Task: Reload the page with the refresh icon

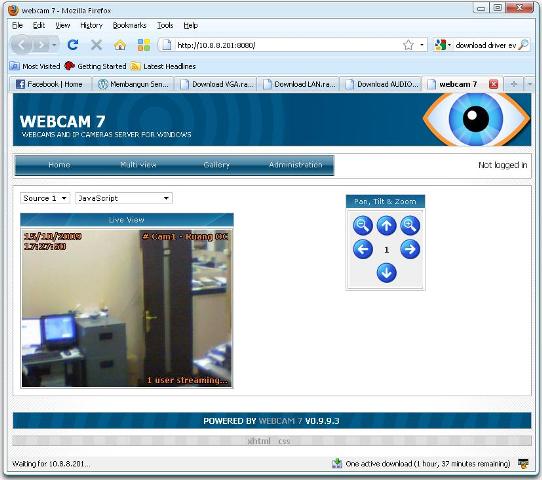Action: 73,45
